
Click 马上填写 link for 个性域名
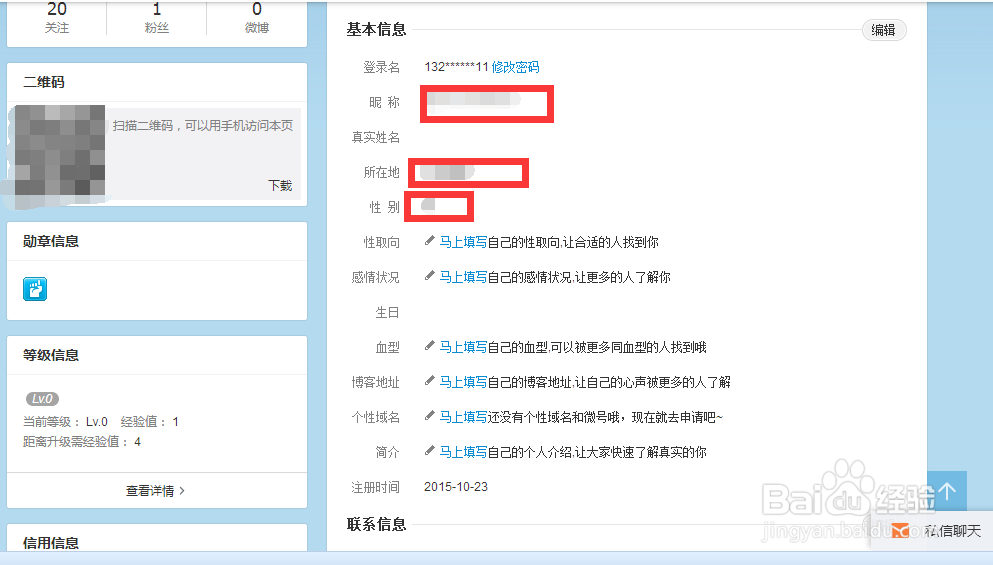tap(463, 417)
